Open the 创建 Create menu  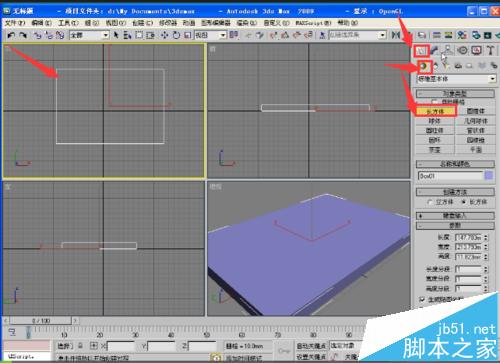(x=142, y=23)
